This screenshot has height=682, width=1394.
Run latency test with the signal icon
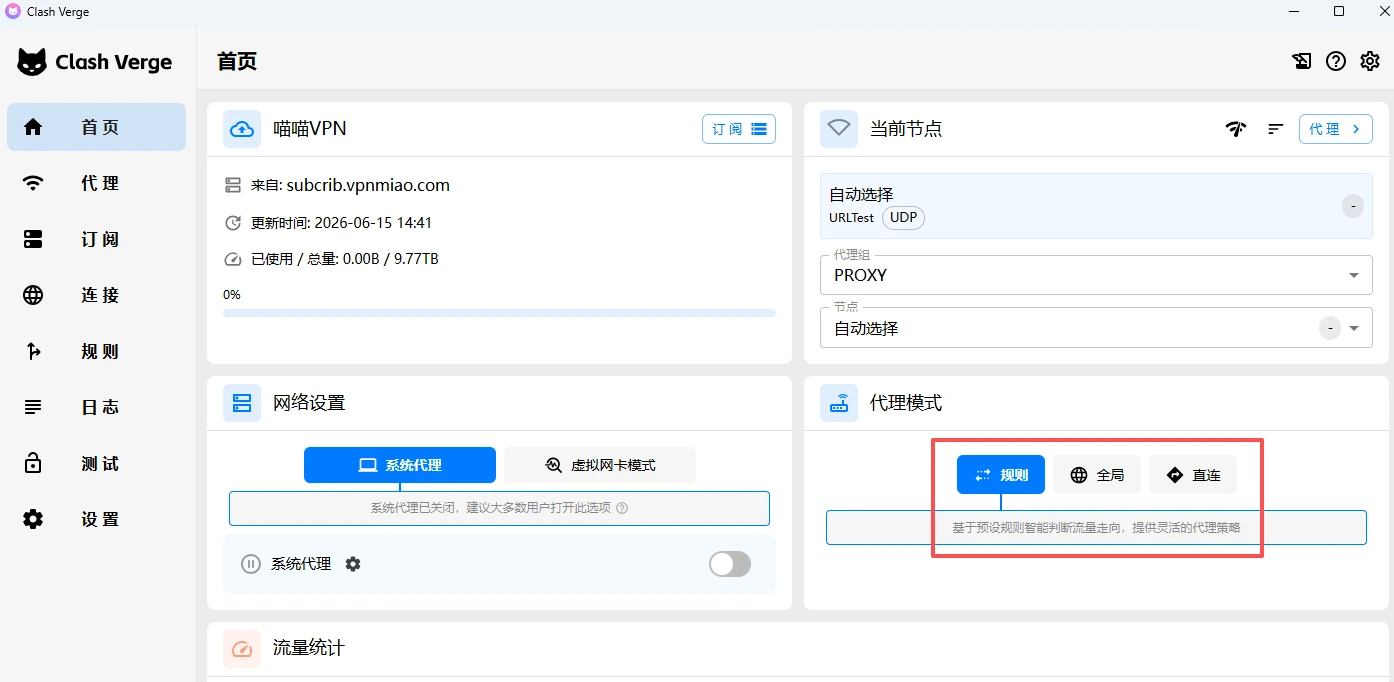(1237, 129)
